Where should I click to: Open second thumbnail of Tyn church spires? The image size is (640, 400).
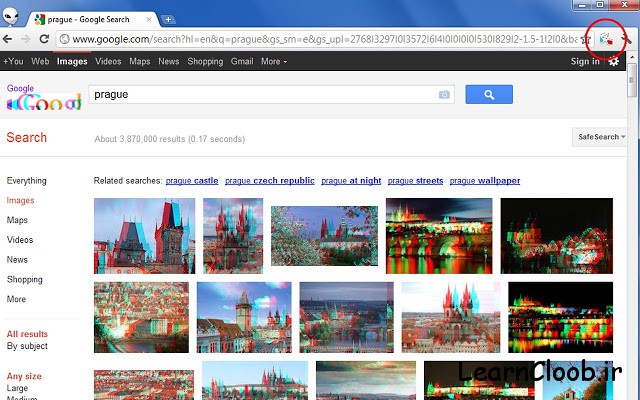233,236
